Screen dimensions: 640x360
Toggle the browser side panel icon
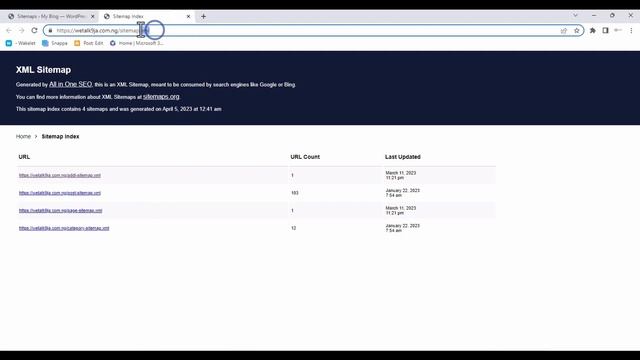[605, 31]
